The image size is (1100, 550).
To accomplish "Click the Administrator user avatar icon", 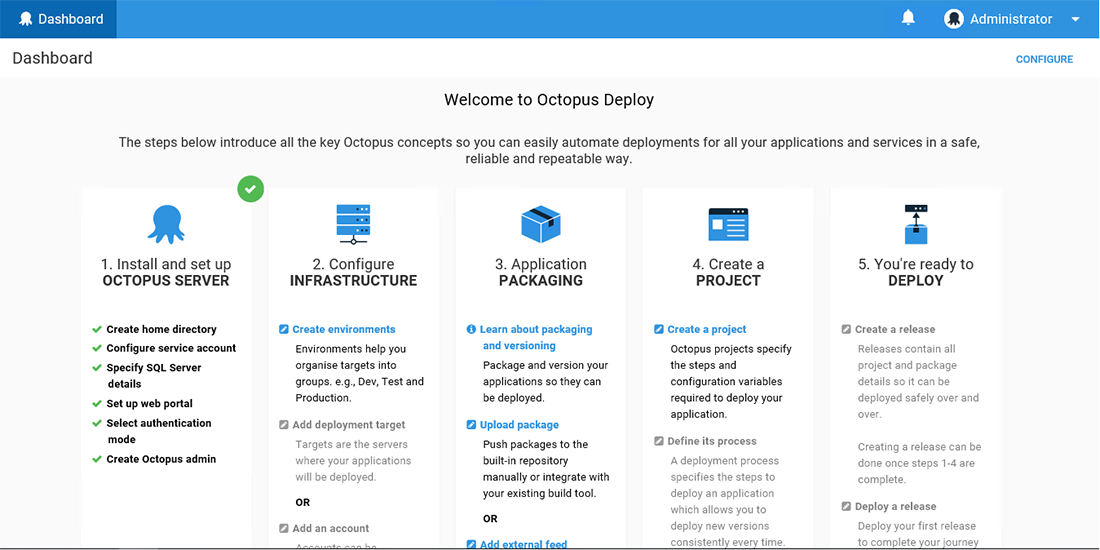I will pyautogui.click(x=953, y=19).
